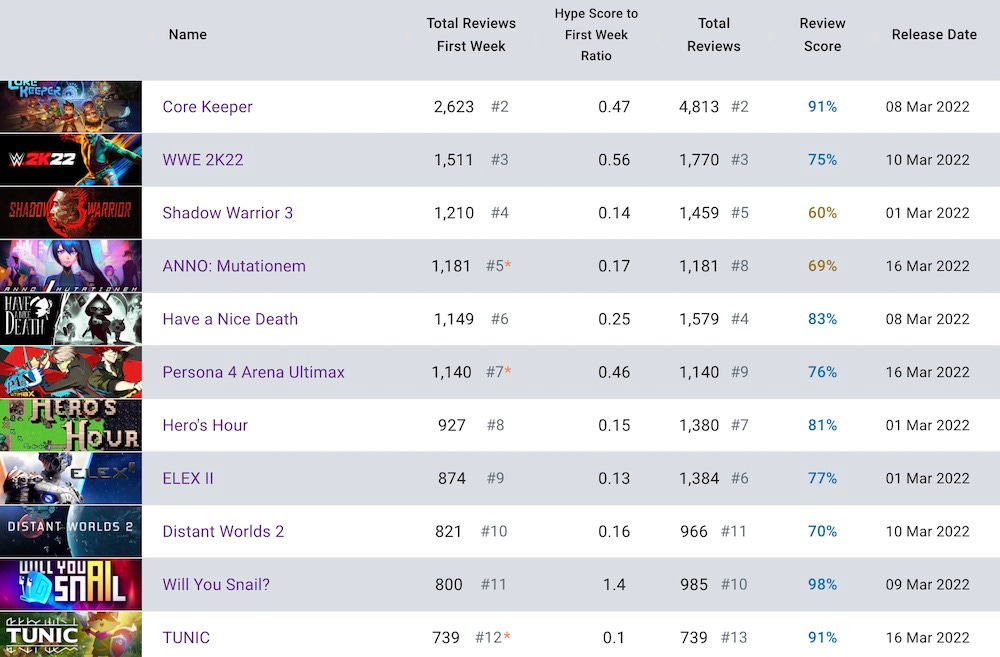Click the Distant Worlds 2 banner thumbnail
This screenshot has height=657, width=1000.
(71, 531)
